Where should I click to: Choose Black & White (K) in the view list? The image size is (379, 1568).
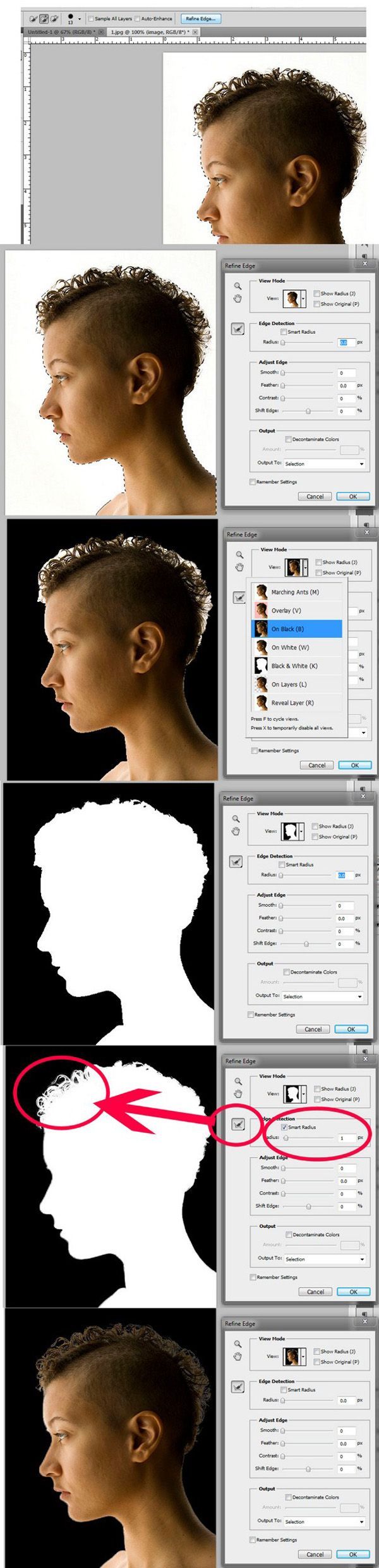(297, 665)
